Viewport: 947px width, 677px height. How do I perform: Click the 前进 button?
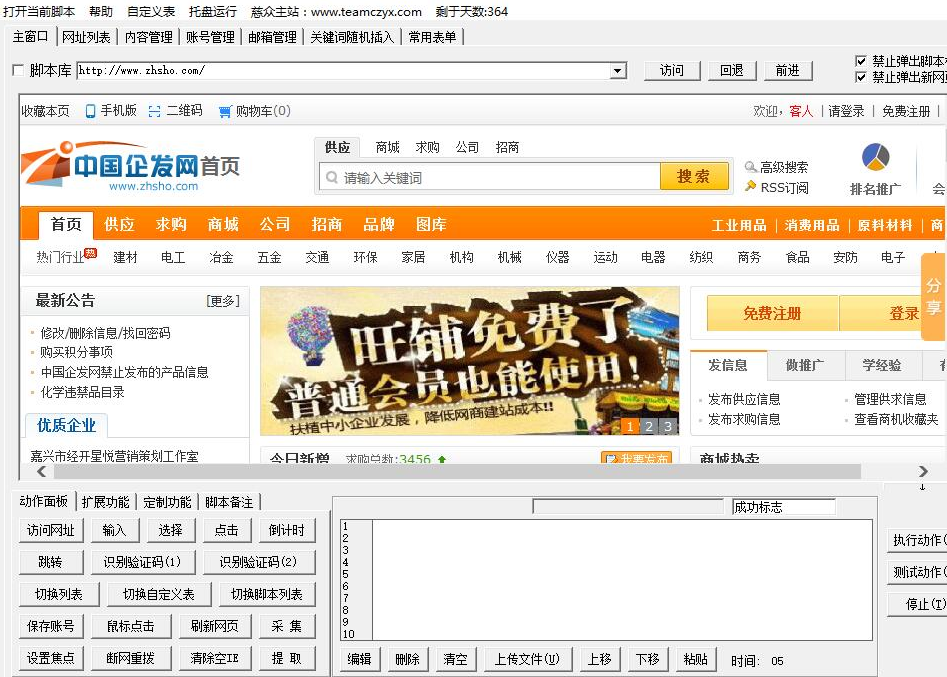click(788, 71)
